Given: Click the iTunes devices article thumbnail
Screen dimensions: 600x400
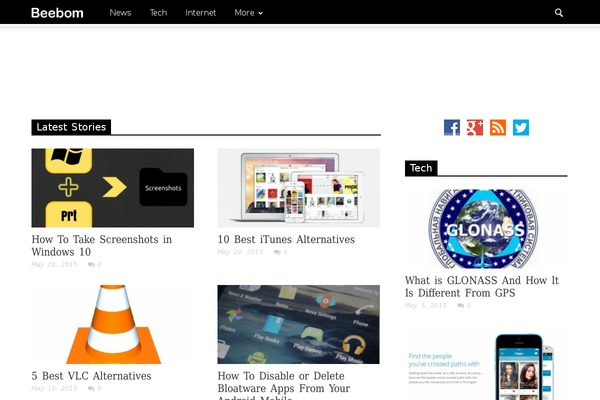Looking at the screenshot, I should pyautogui.click(x=298, y=188).
